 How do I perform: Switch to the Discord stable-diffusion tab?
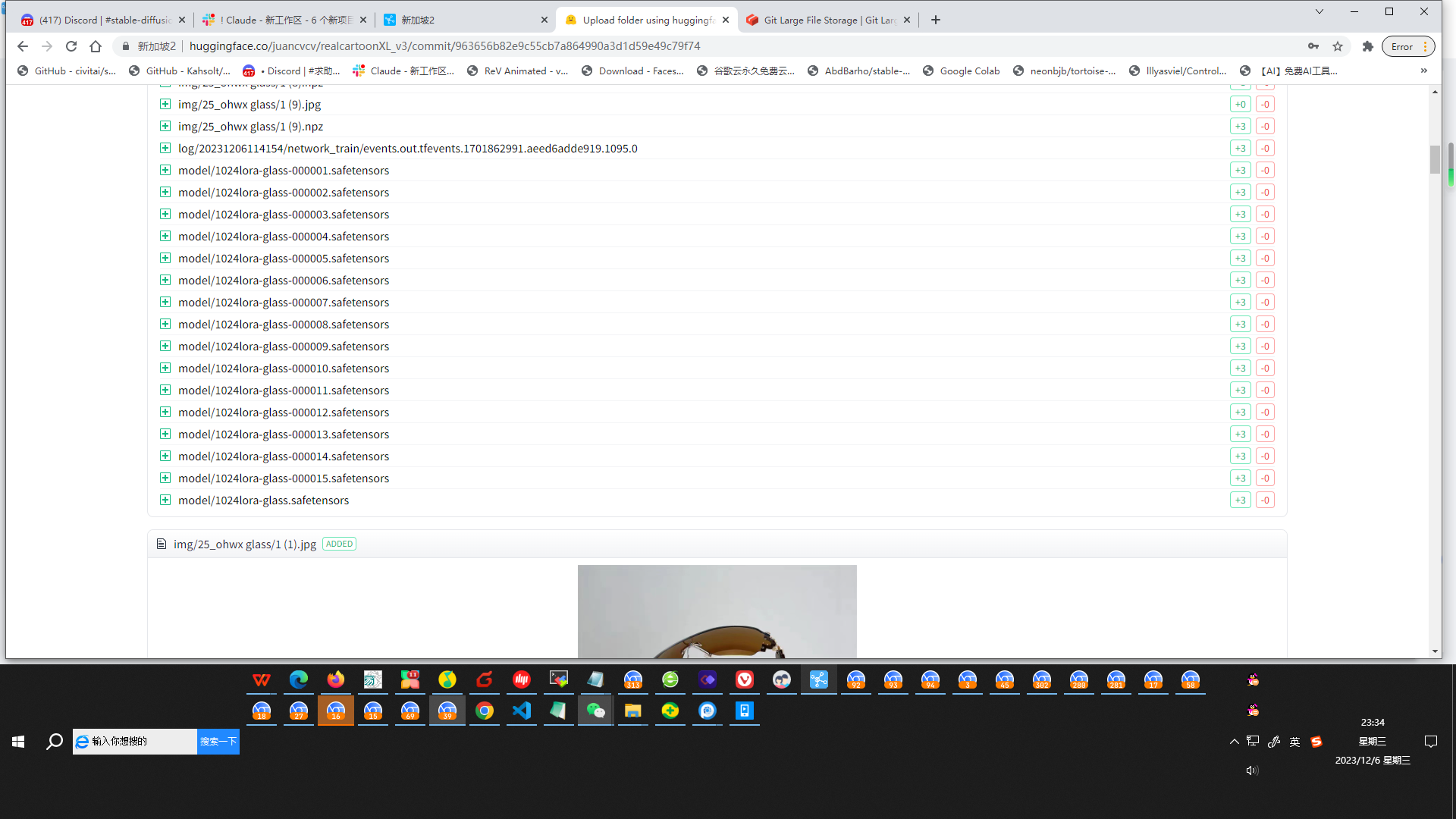coord(102,20)
